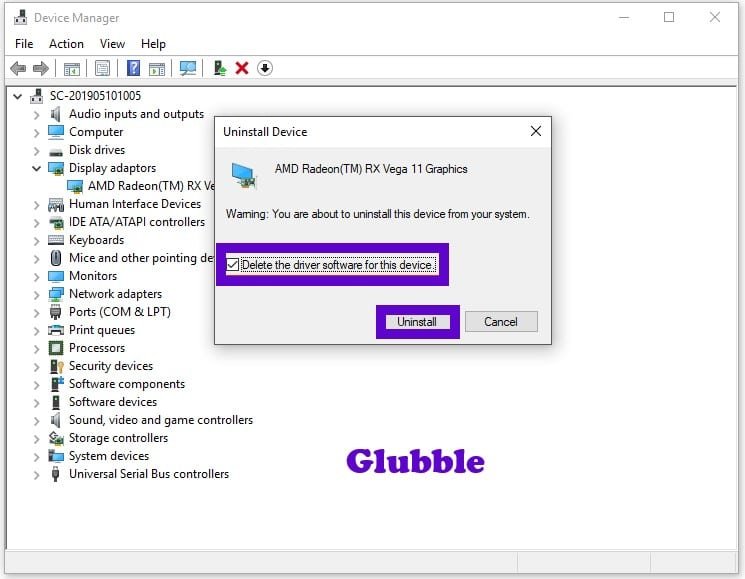Click the Processors chip icon
745x579 pixels.
click(56, 348)
